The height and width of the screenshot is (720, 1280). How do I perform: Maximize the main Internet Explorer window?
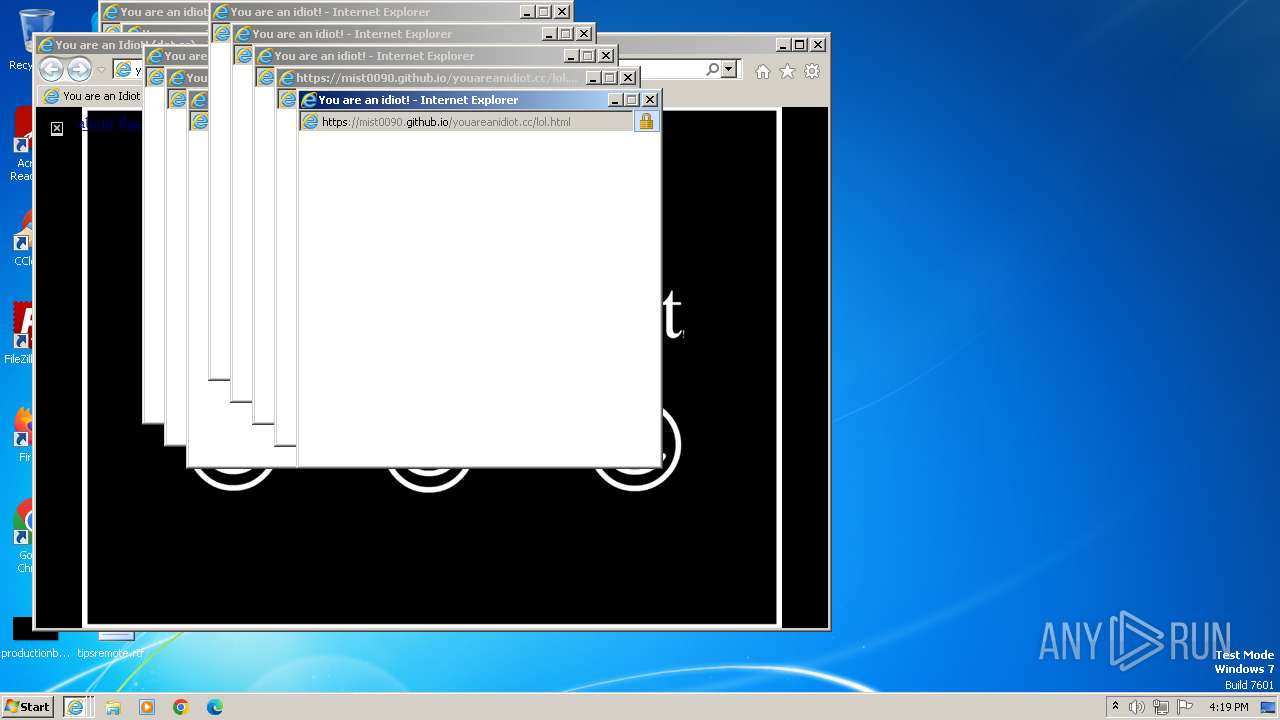click(799, 45)
